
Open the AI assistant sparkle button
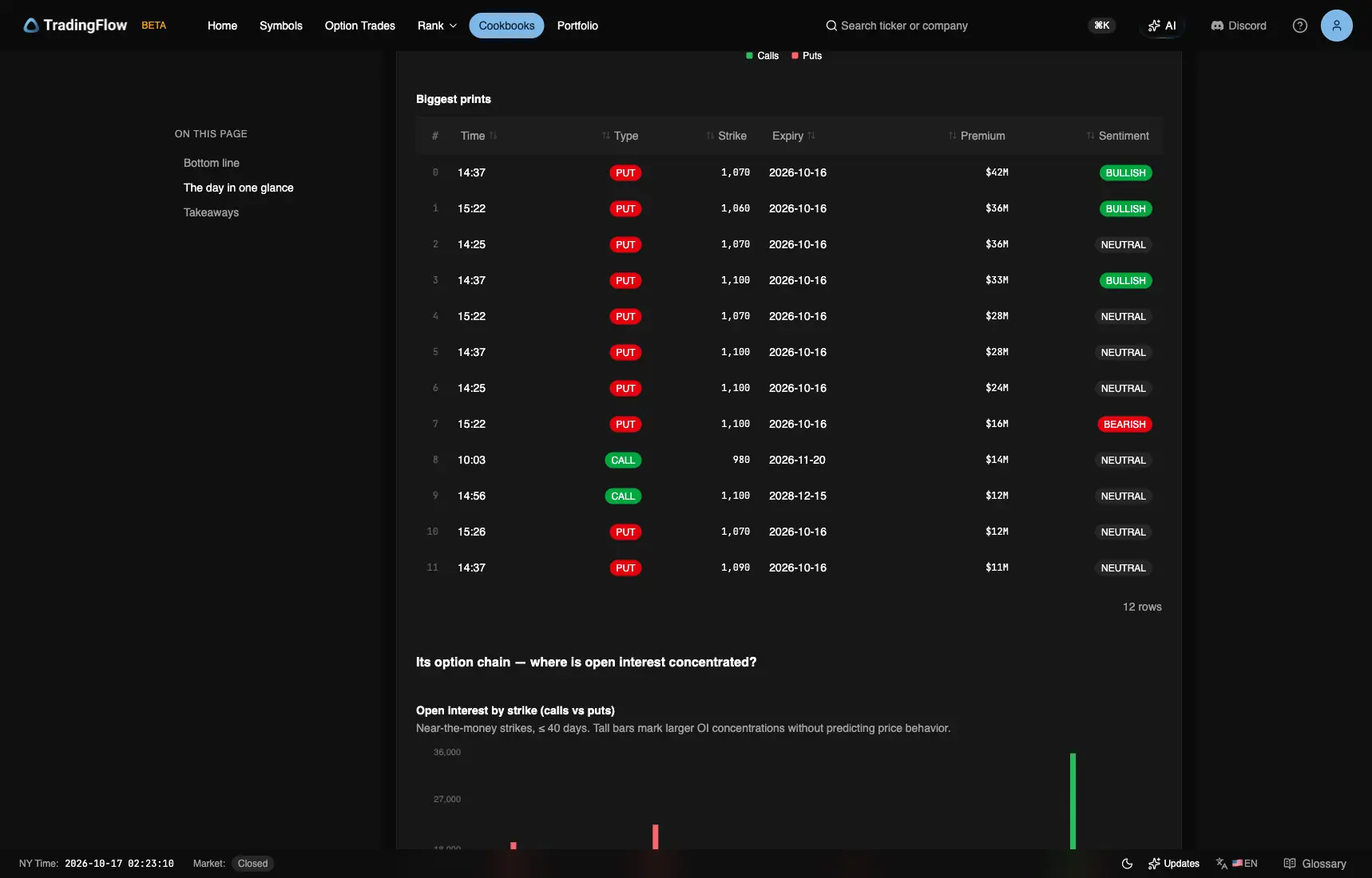1162,26
